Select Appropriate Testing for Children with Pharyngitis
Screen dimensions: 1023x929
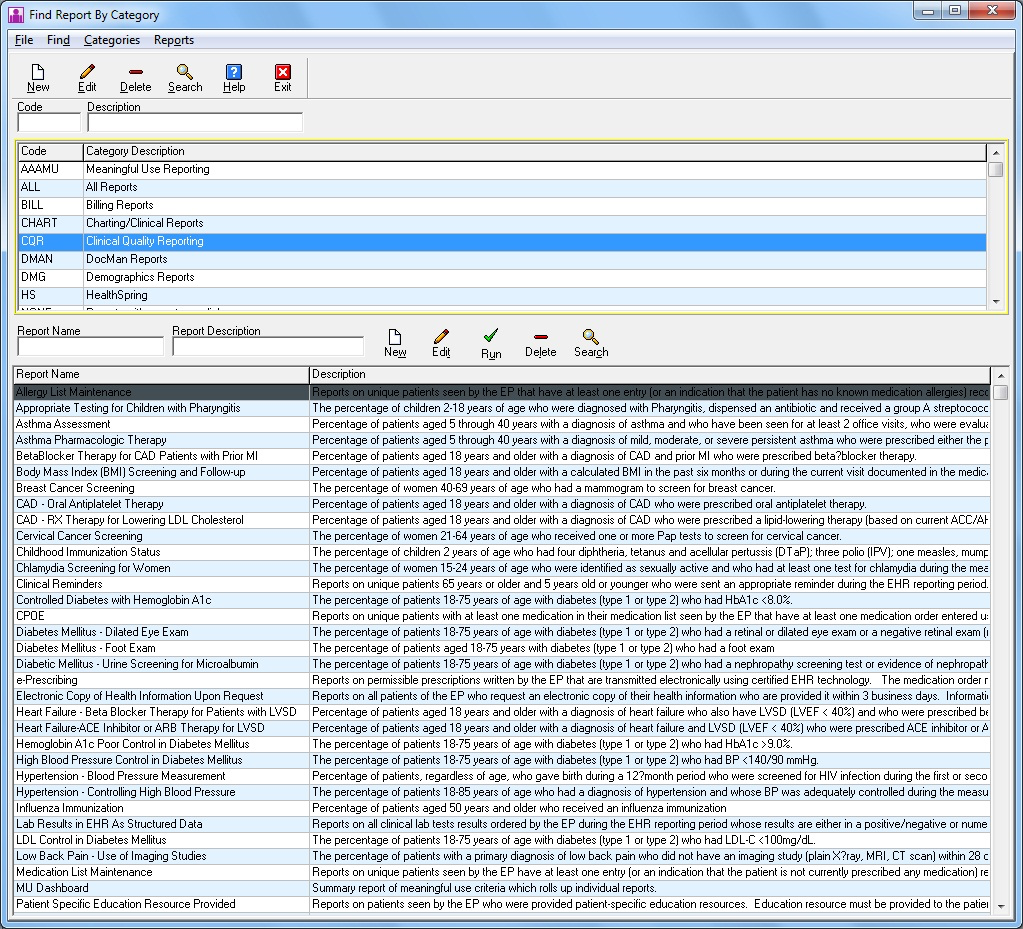502,408
